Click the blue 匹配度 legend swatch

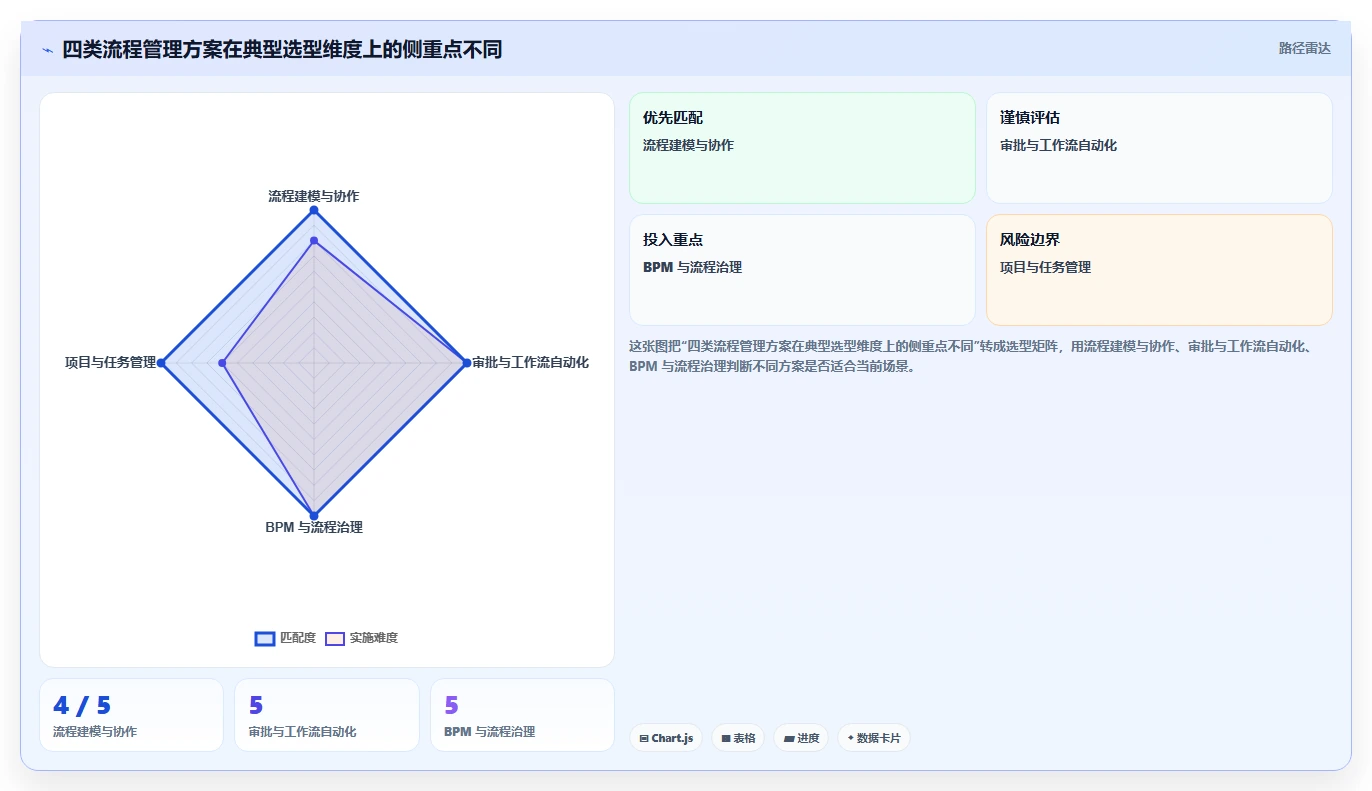[265, 638]
